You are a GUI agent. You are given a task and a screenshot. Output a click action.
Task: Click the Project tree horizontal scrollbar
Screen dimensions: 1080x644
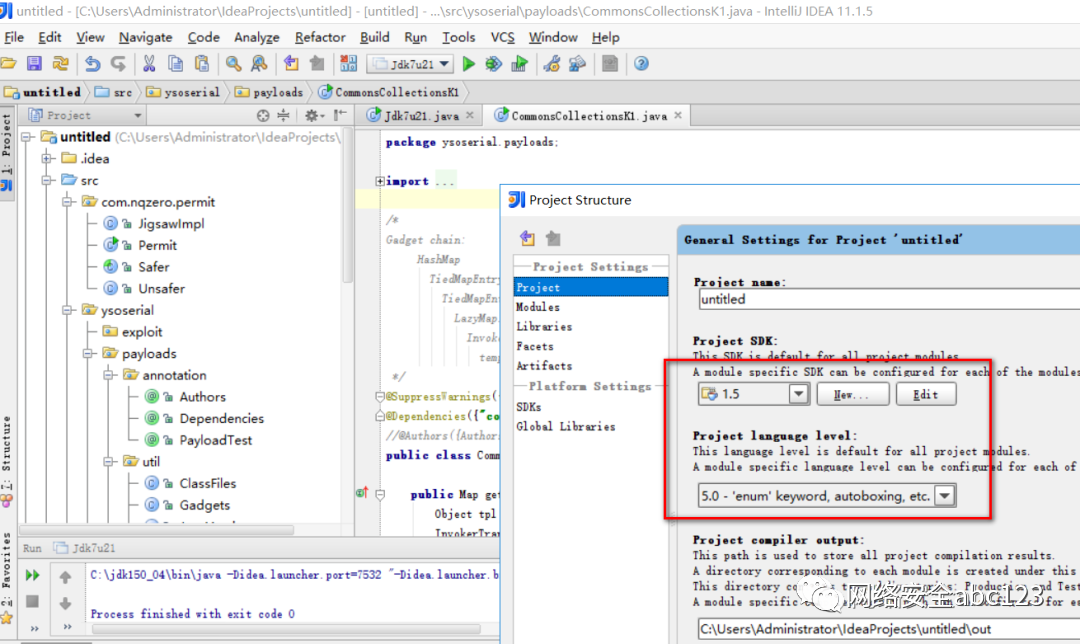point(157,530)
